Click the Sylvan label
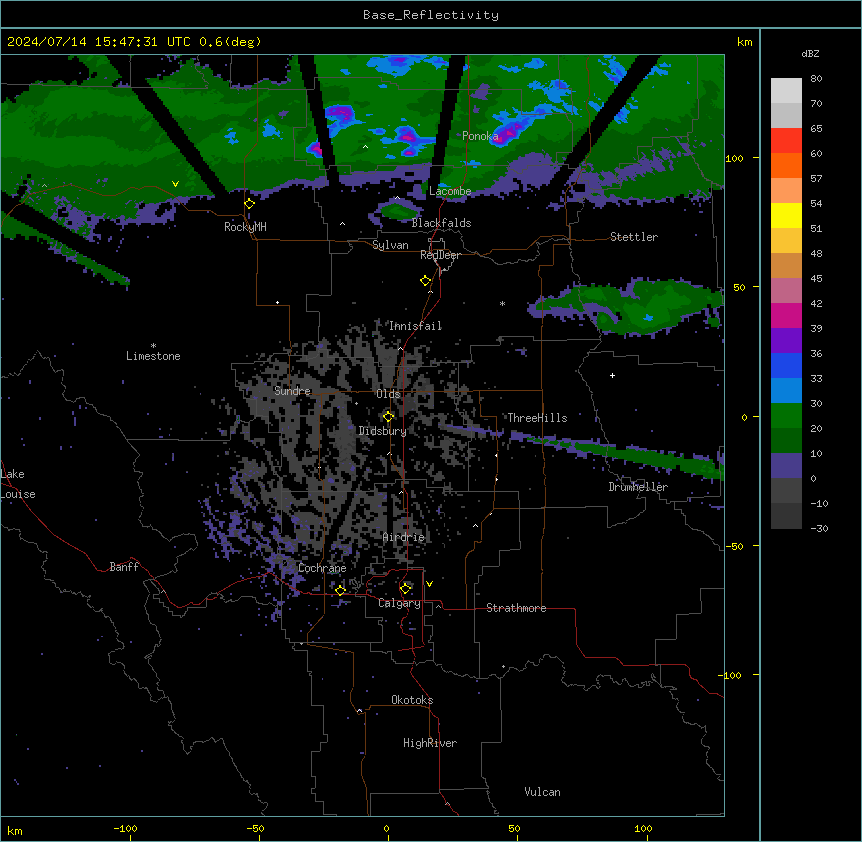This screenshot has height=842, width=862. click(390, 245)
